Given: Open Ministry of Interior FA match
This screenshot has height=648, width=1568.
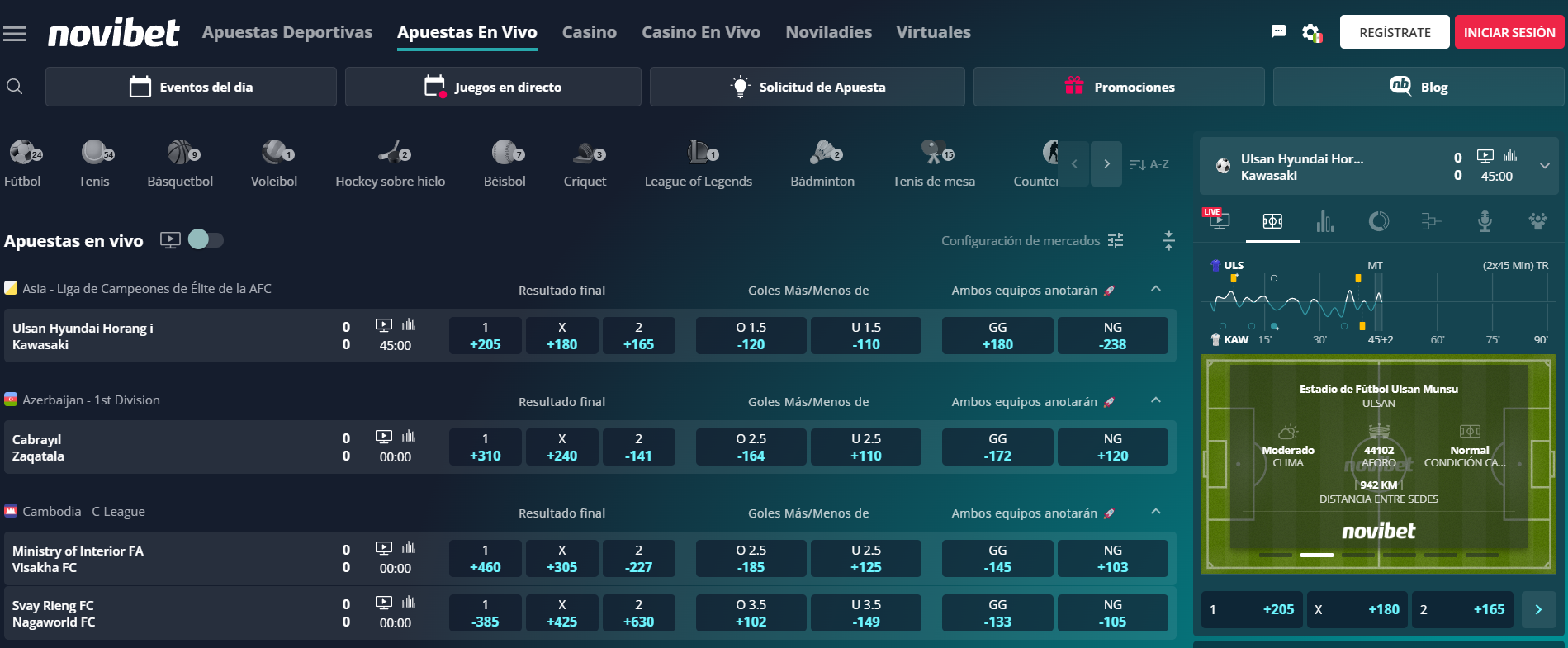Looking at the screenshot, I should pos(78,559).
